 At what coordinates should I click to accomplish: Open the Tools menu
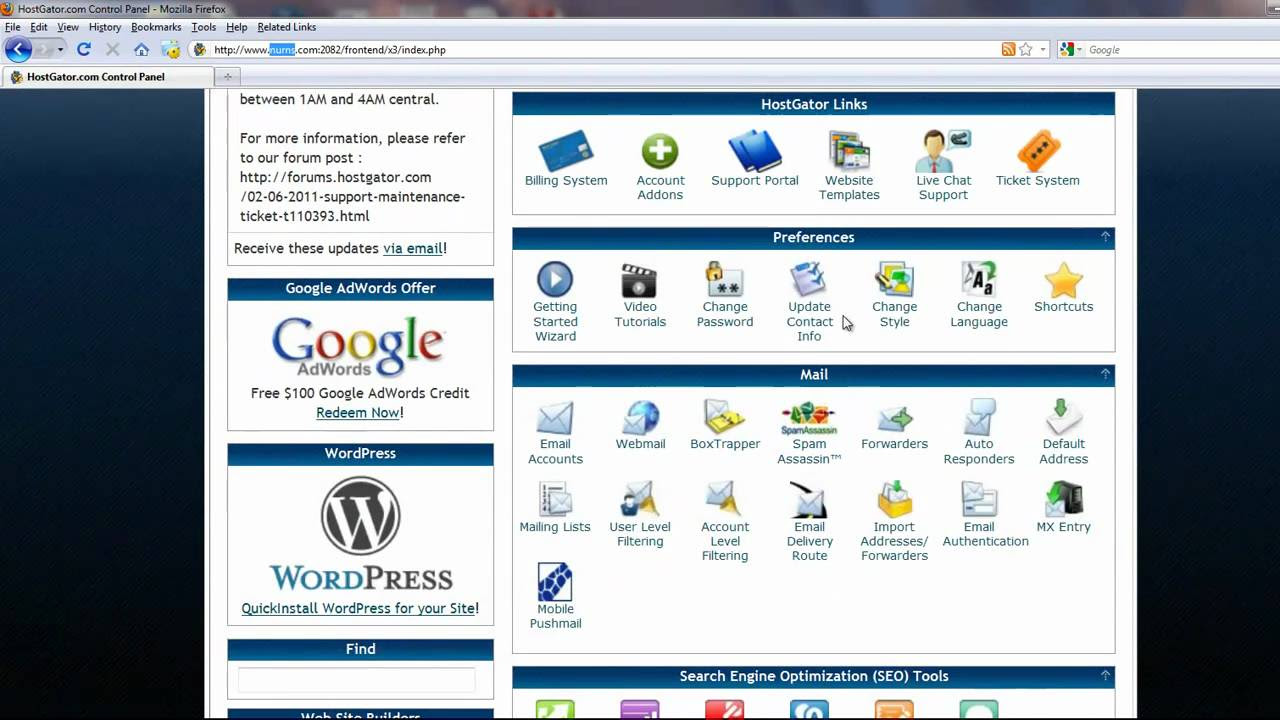pos(204,27)
